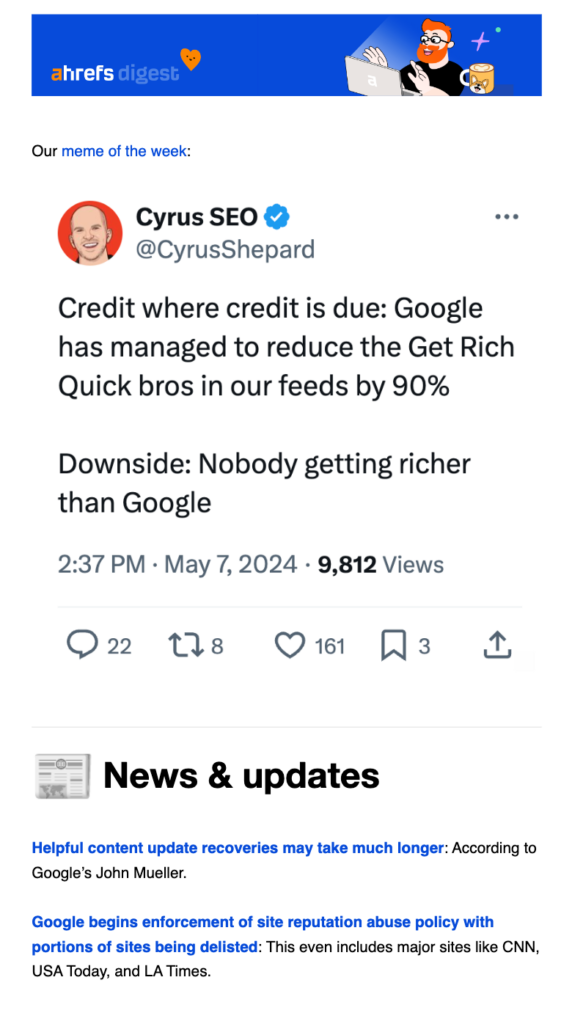This screenshot has height=1024, width=572.
Task: Bookmark the tweet with the bookmark icon
Action: pos(393,646)
